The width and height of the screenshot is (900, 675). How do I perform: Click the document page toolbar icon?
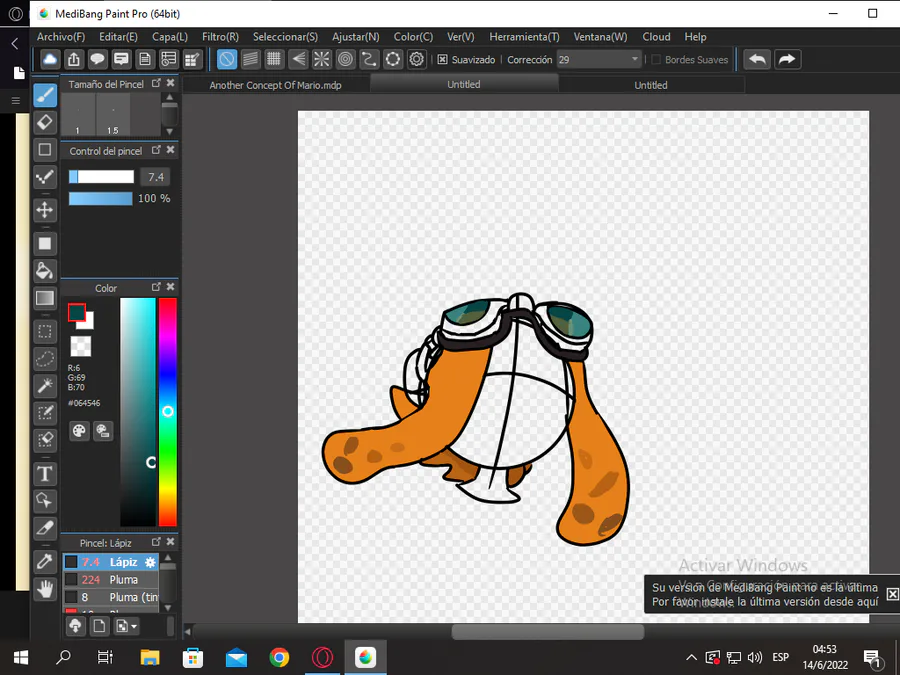[x=145, y=59]
